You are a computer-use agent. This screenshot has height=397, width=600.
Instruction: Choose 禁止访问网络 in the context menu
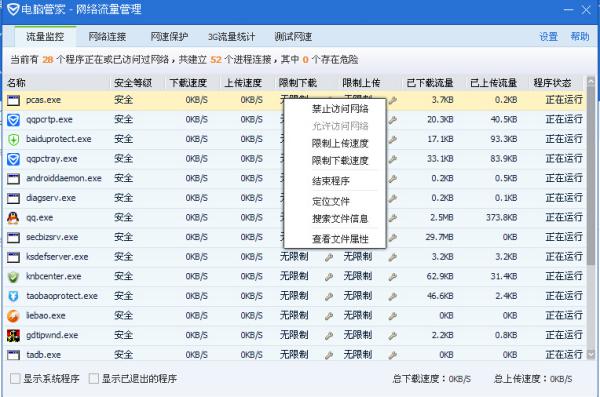(x=340, y=109)
